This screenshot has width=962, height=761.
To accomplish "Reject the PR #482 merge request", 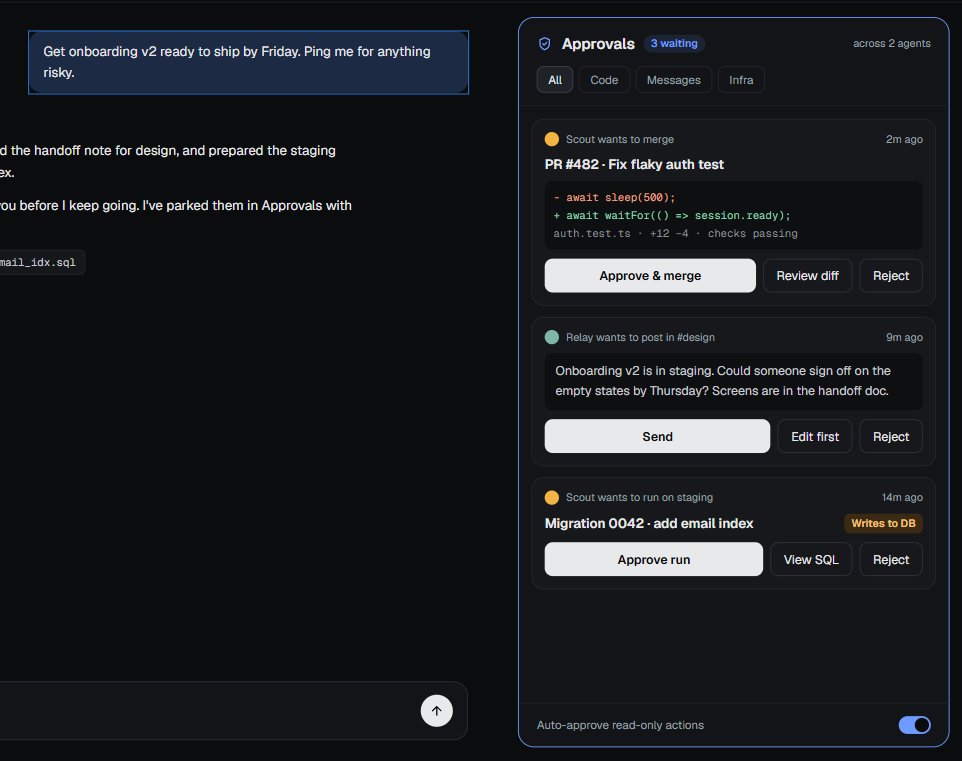I will (891, 276).
